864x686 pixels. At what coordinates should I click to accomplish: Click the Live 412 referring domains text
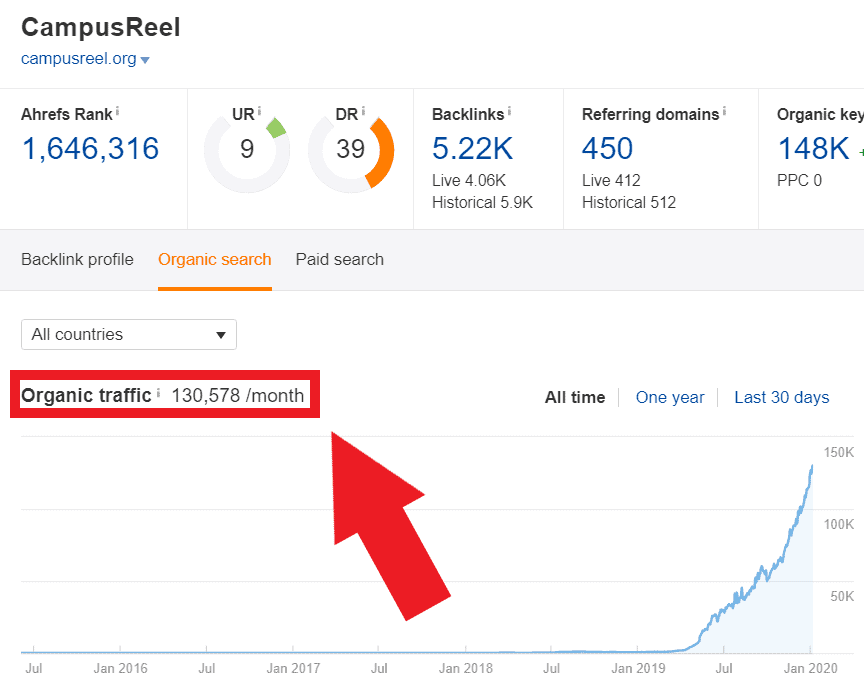[611, 180]
